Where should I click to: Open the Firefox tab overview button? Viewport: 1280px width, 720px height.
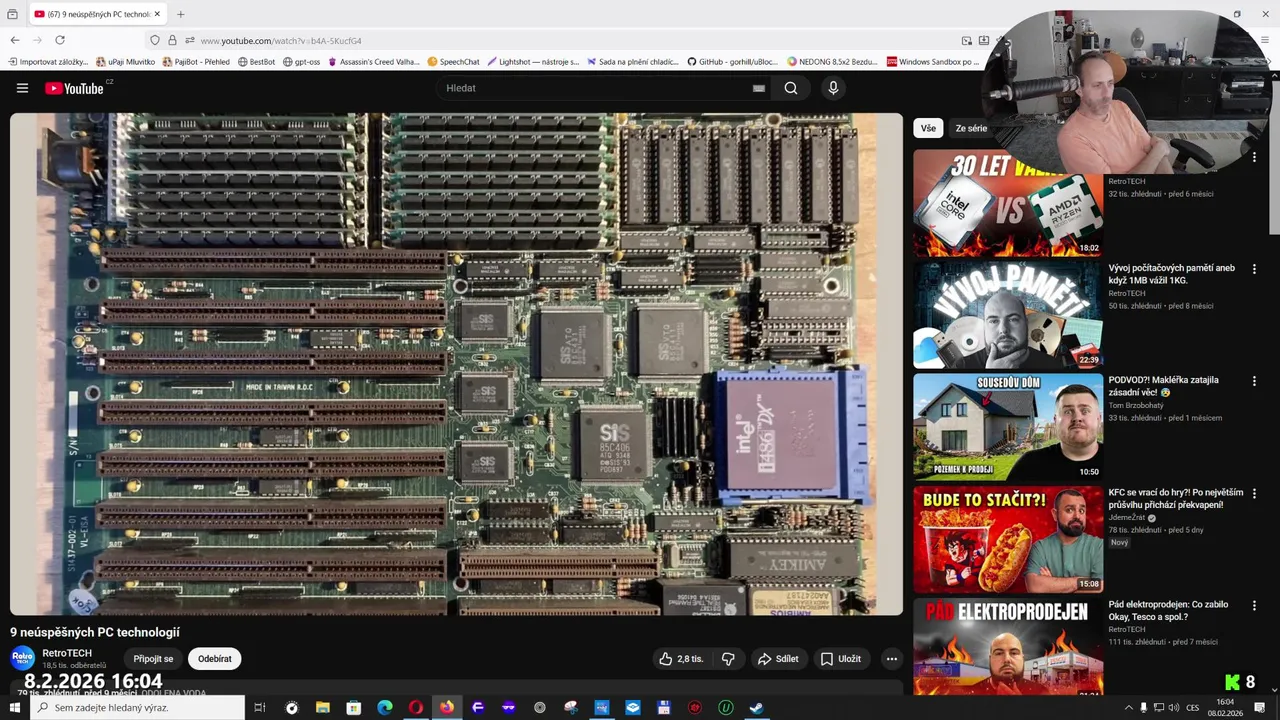[12, 14]
